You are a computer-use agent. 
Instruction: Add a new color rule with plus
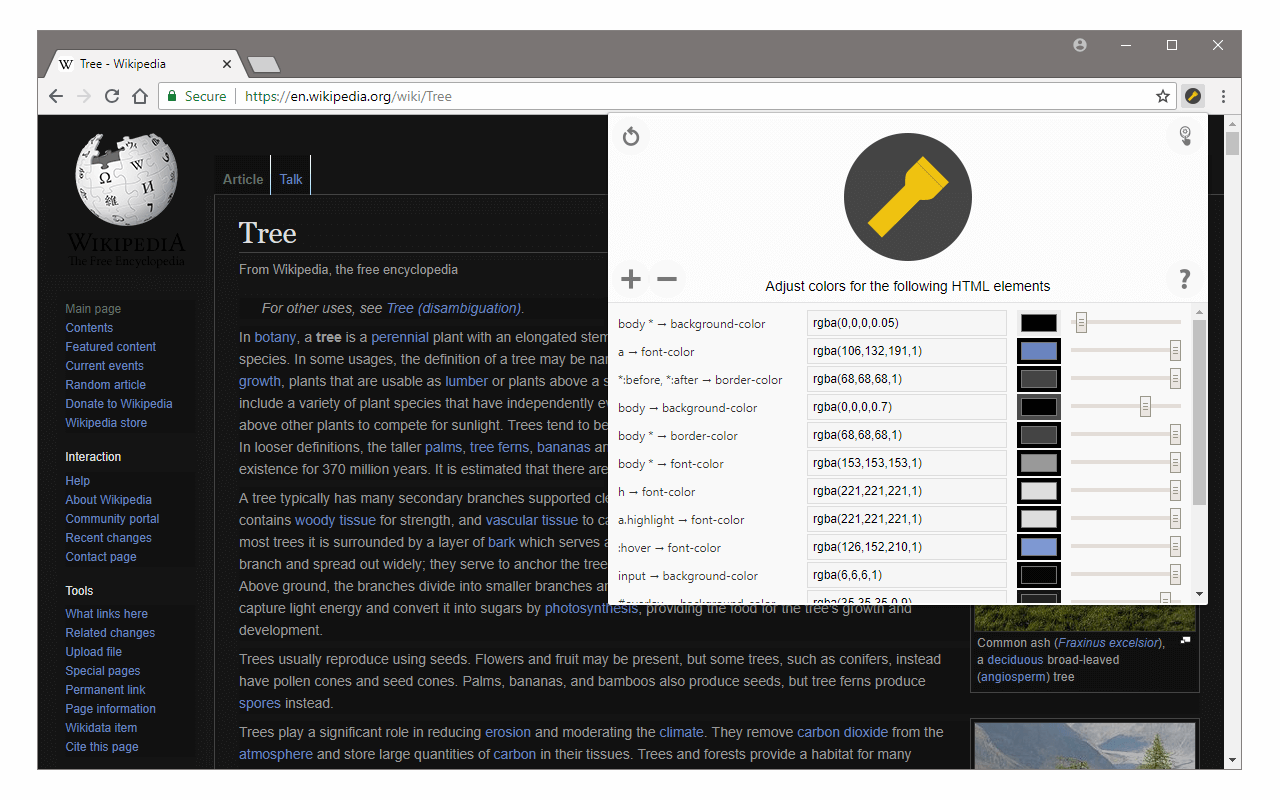(631, 279)
